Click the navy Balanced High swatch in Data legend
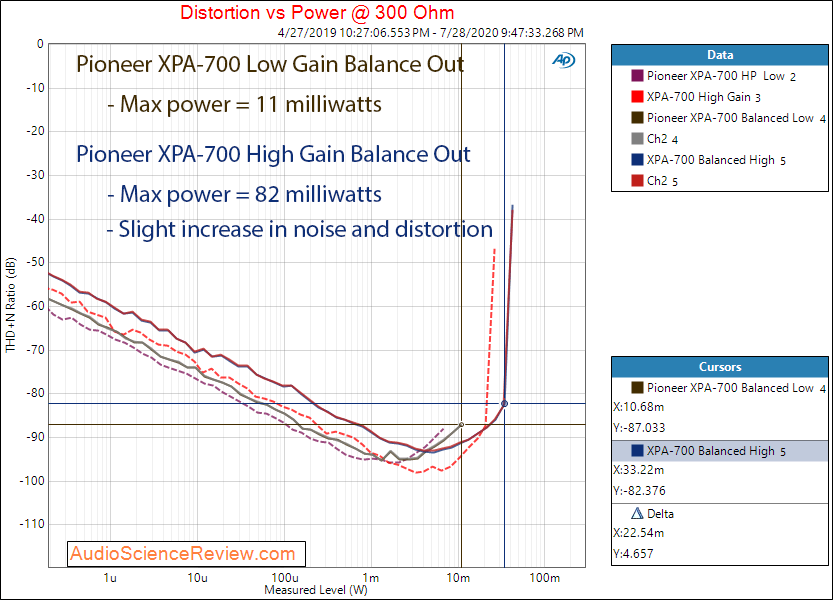 [x=637, y=159]
